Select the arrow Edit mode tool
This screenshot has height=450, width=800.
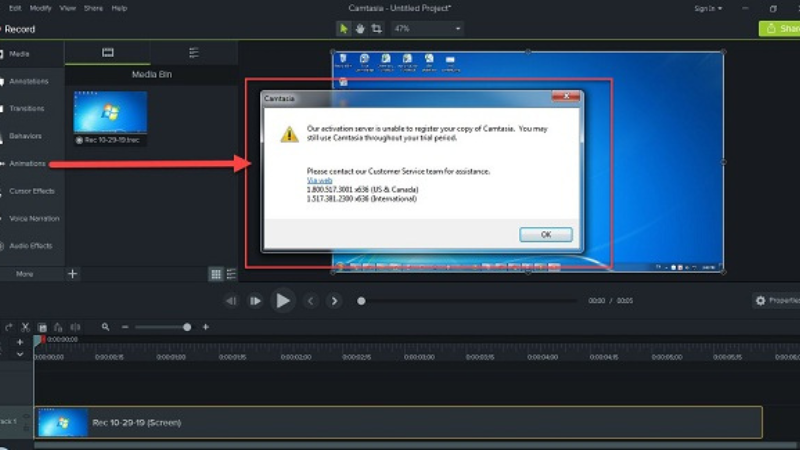click(344, 29)
